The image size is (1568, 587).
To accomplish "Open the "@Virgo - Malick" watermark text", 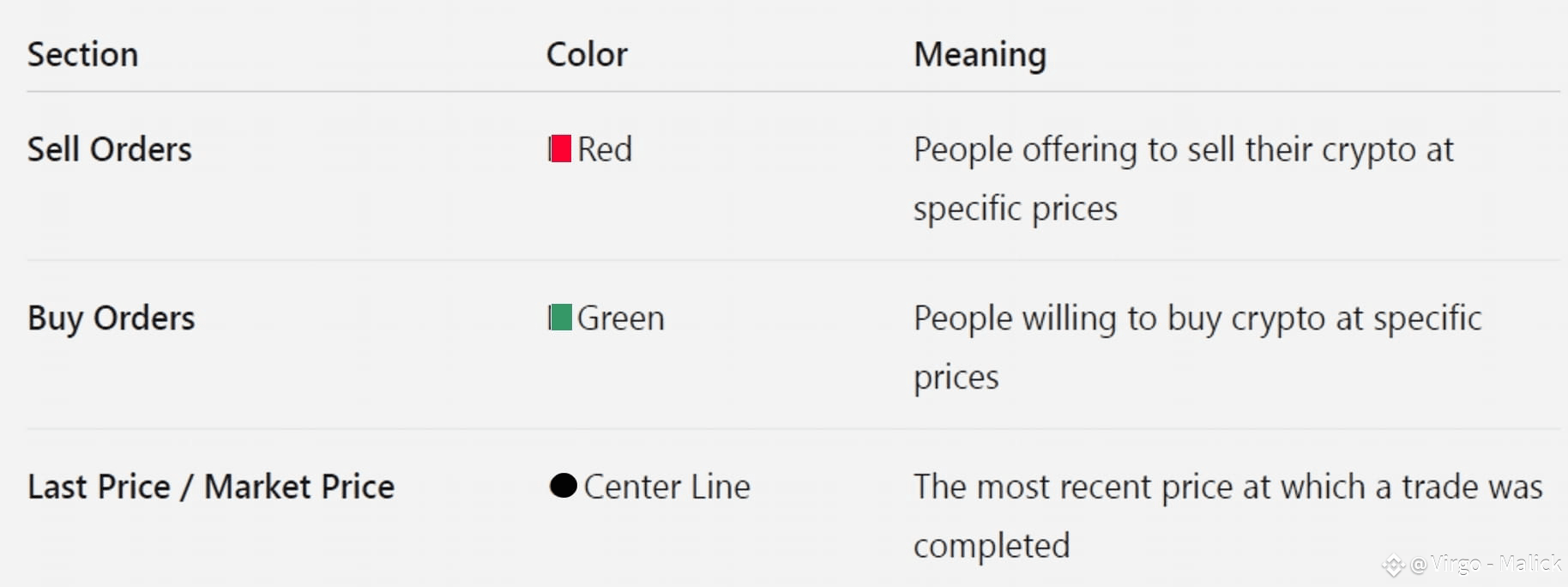I will coord(1486,563).
